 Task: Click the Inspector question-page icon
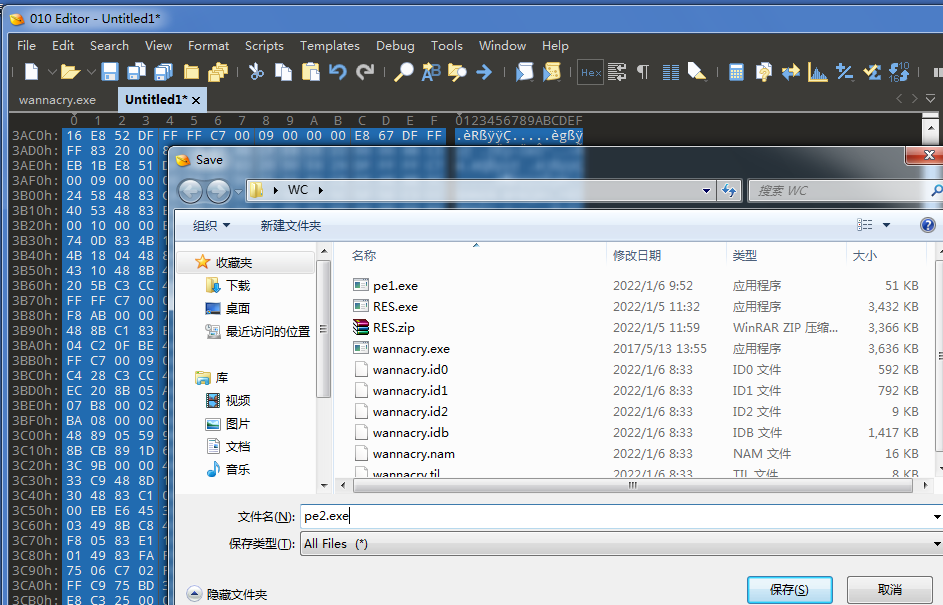763,72
